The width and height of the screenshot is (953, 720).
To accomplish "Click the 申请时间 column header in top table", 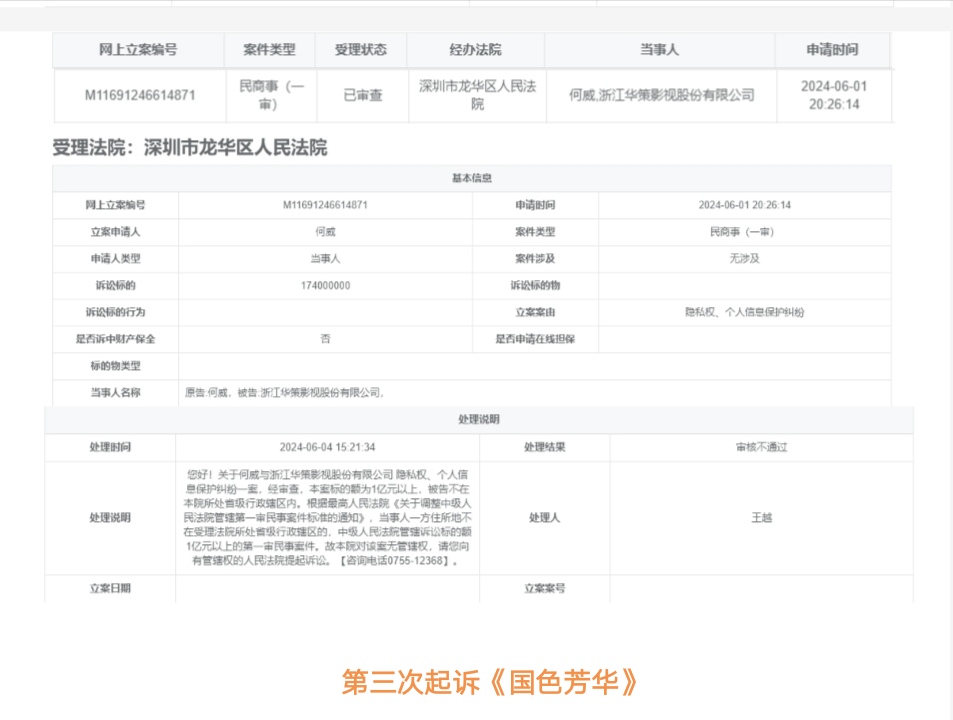I will pos(832,50).
